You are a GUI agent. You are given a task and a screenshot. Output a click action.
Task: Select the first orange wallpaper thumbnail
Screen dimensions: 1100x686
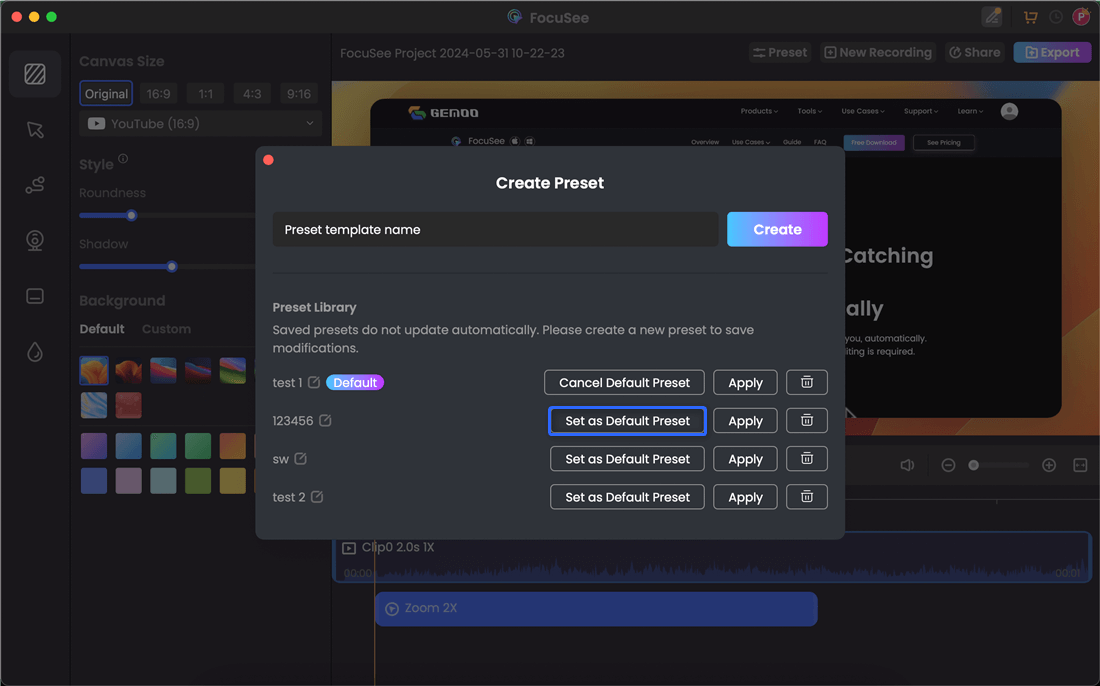(94, 370)
